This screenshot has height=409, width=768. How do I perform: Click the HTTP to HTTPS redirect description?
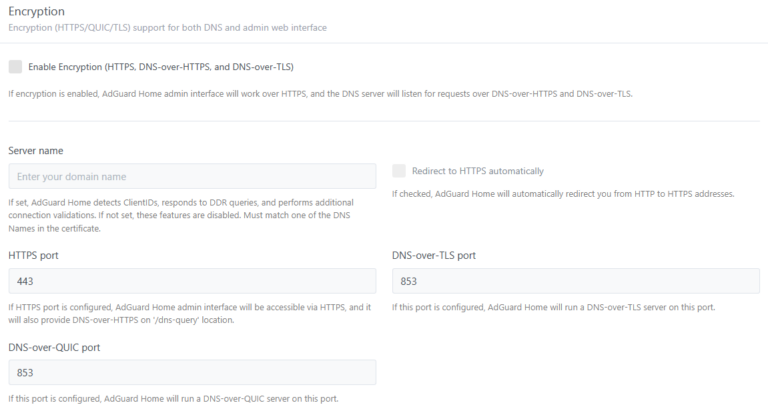563,193
